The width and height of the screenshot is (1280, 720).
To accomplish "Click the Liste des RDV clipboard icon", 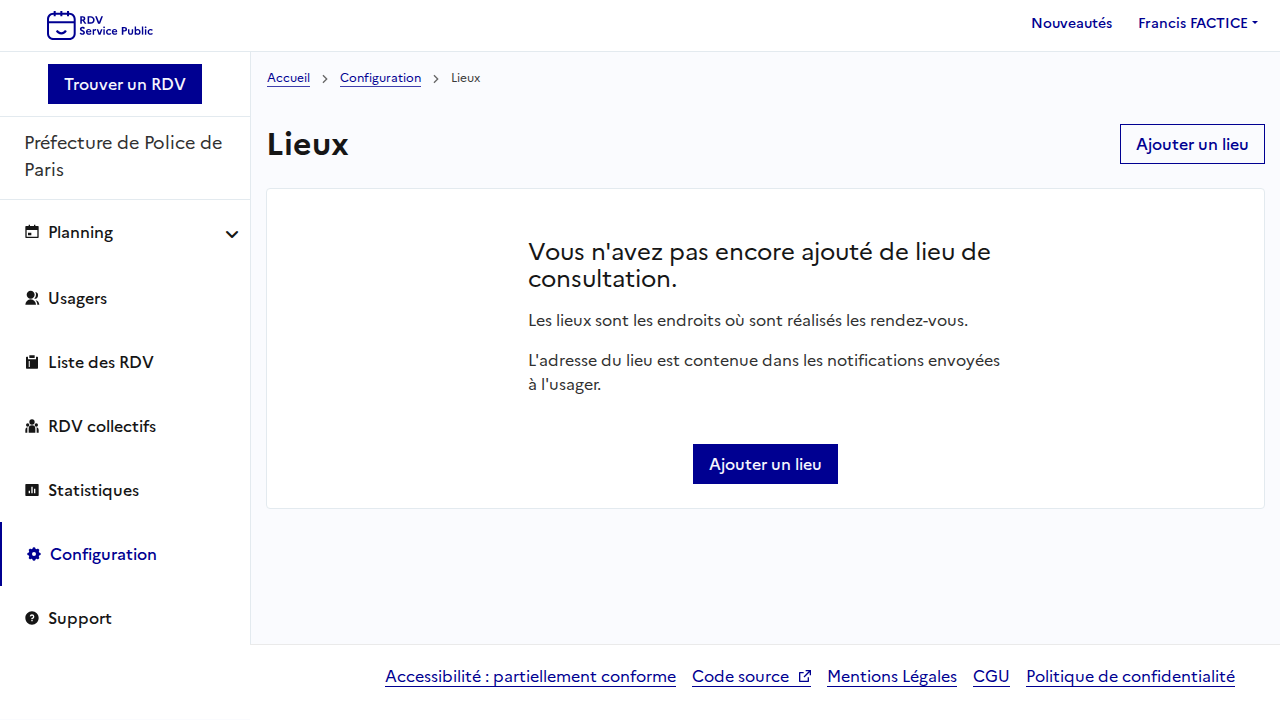I will (x=32, y=362).
